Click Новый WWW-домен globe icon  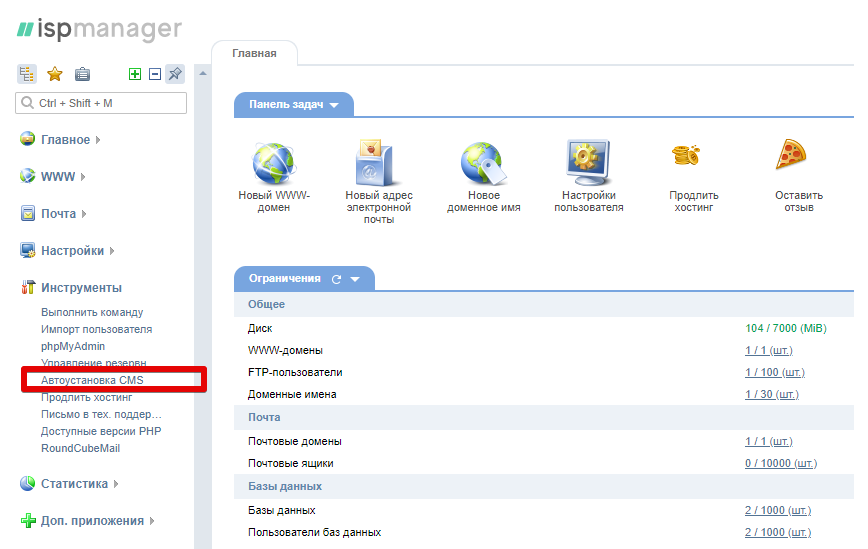(273, 164)
